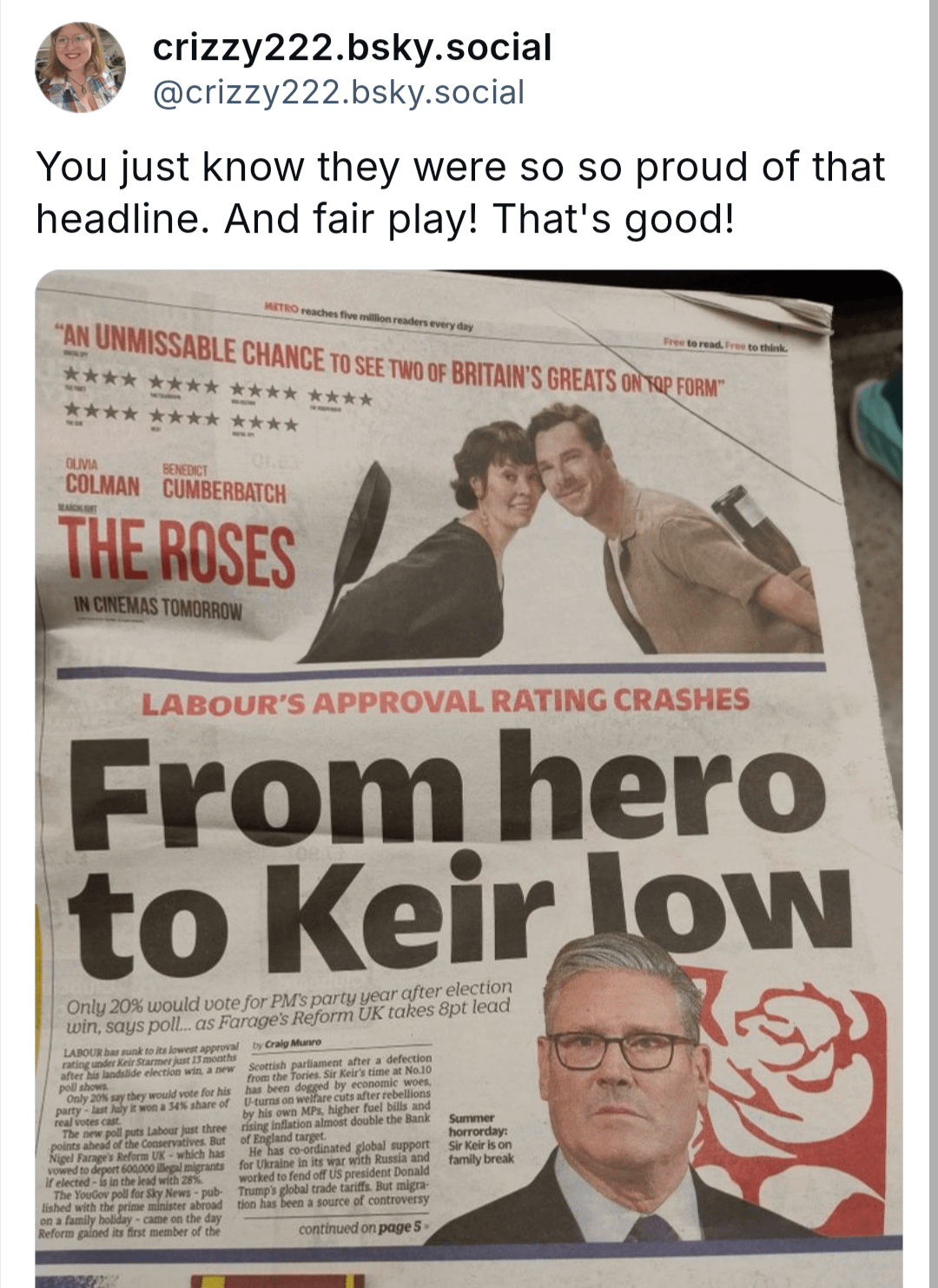Screen dimensions: 938x1288
Task: Click the 'Only 20% would vote' subheadline
Action: [289, 1008]
